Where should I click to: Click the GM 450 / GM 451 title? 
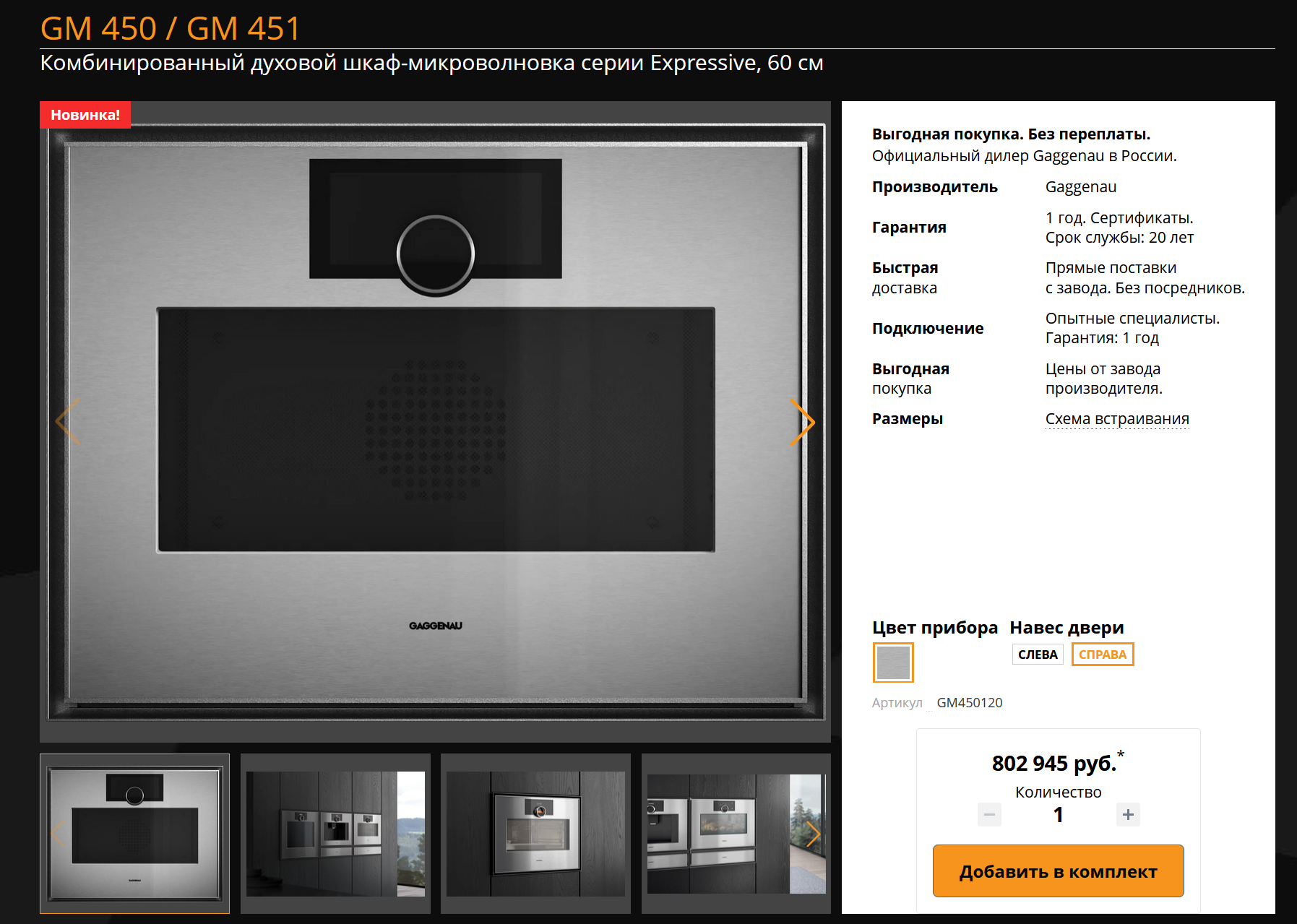[x=171, y=29]
